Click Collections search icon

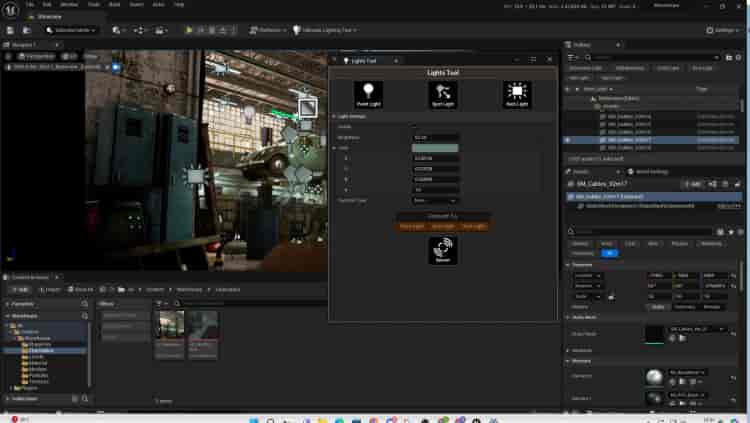point(85,399)
